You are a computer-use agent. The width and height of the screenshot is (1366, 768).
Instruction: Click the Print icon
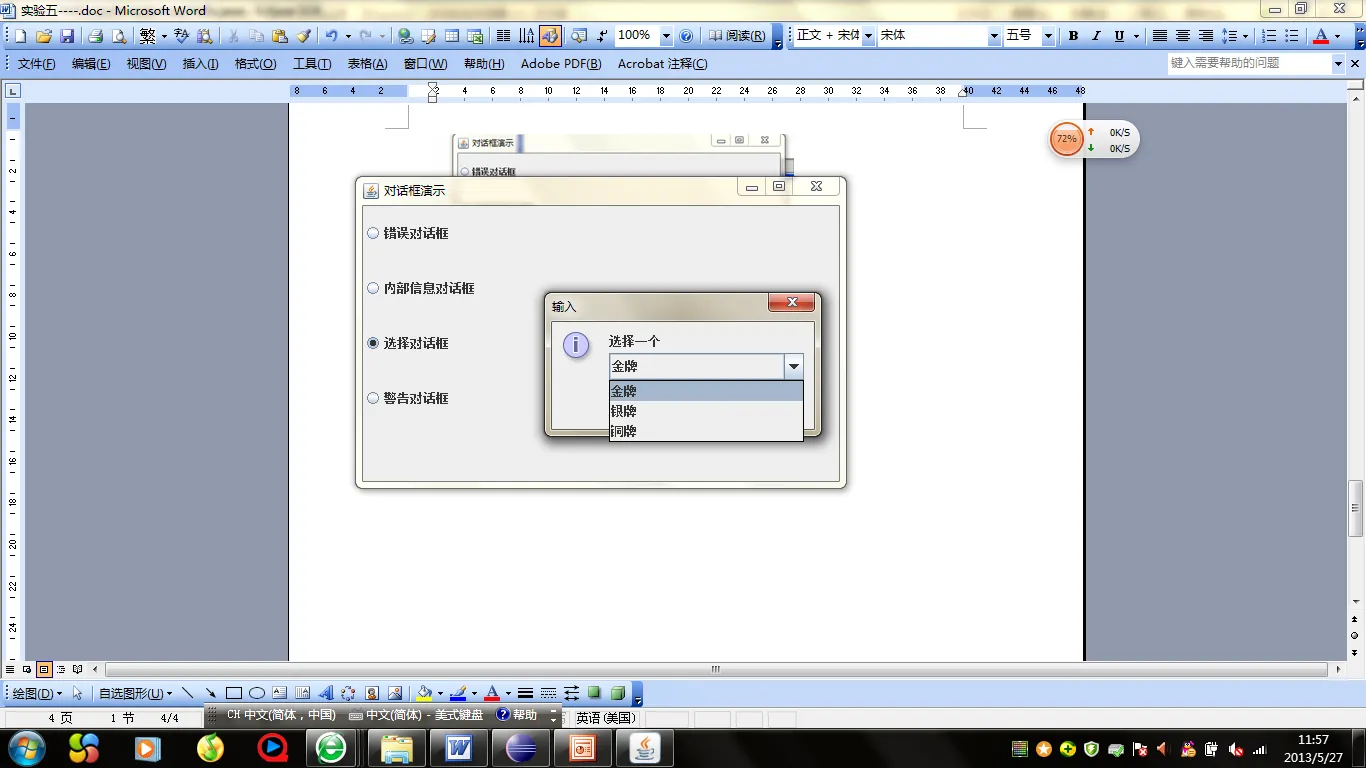95,36
